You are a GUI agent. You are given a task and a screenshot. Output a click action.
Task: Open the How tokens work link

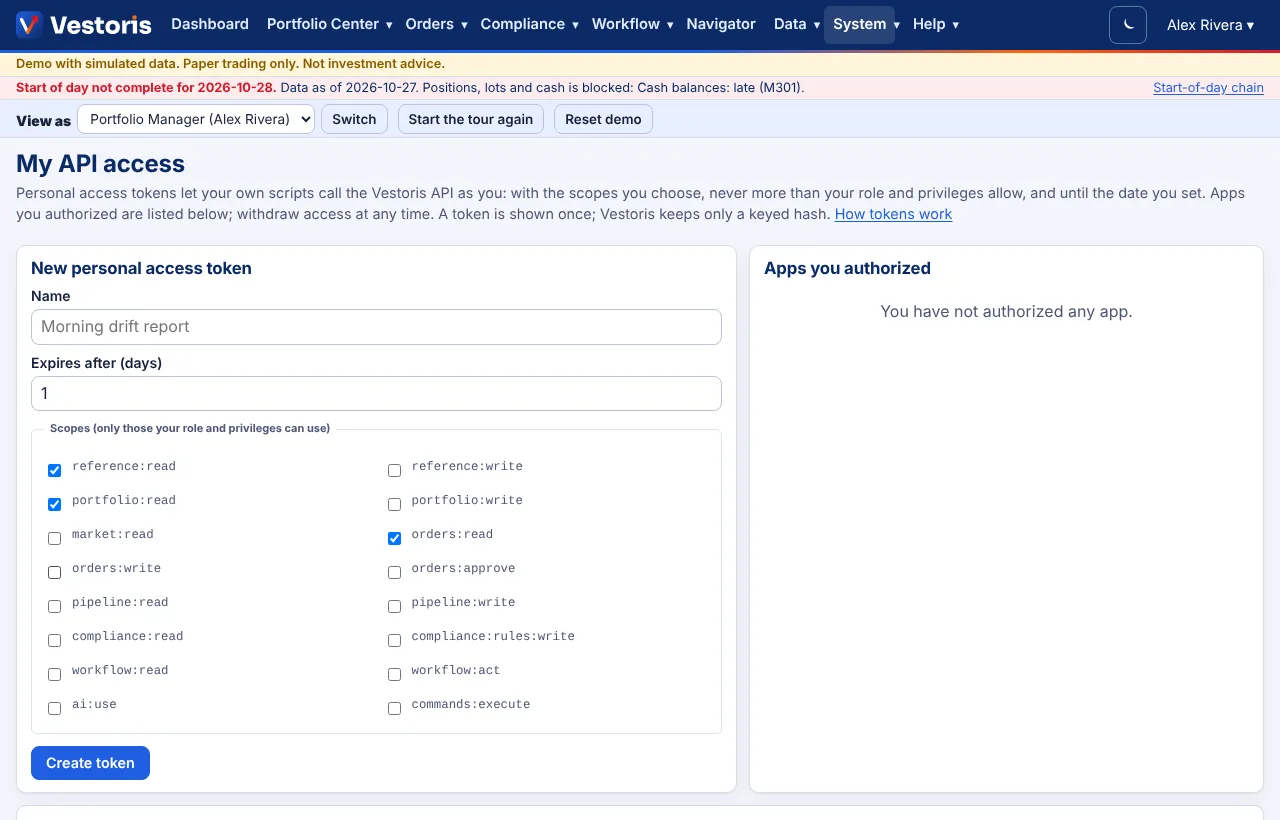(893, 214)
